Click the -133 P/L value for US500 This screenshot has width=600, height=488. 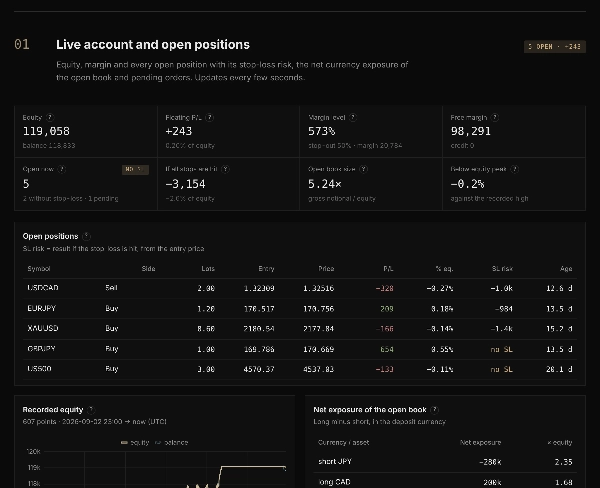point(385,369)
